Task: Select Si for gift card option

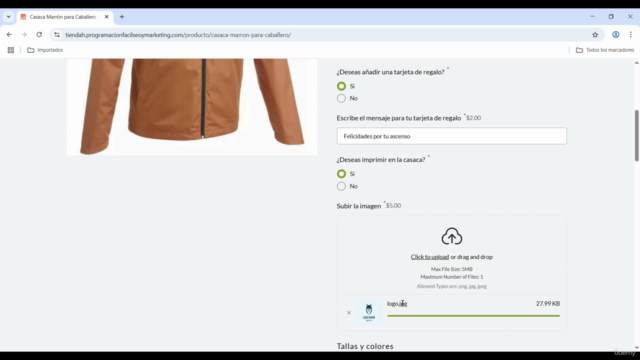Action: [341, 86]
